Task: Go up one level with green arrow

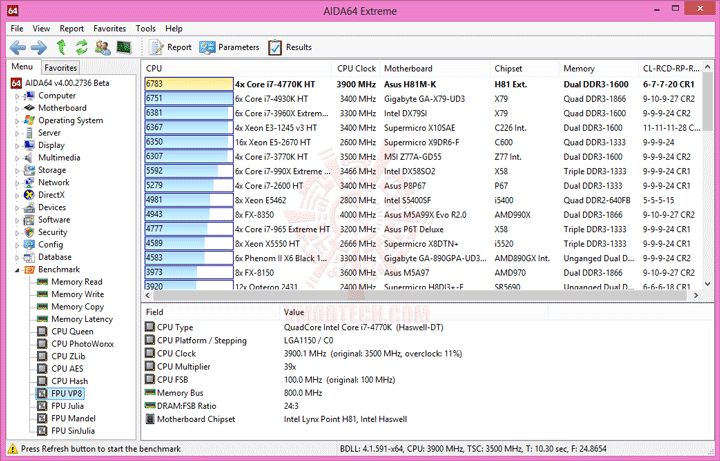Action: [x=61, y=47]
